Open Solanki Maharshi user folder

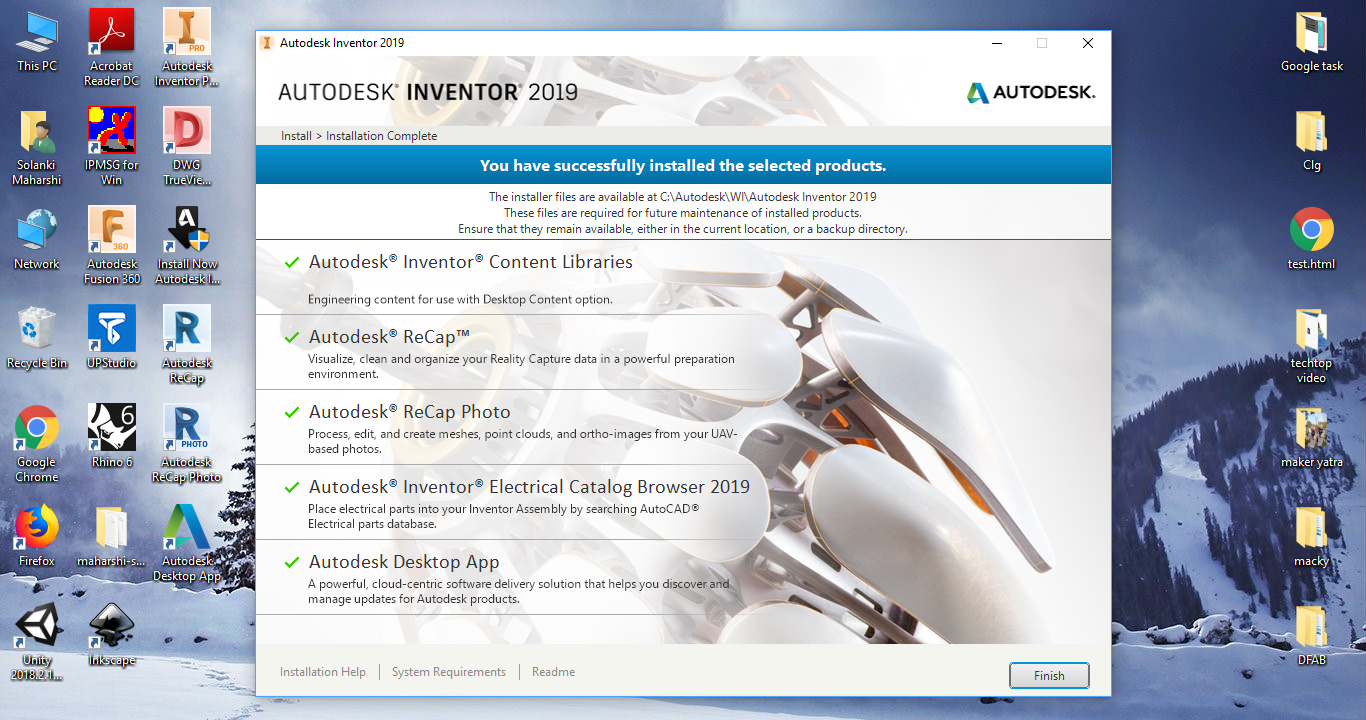click(x=37, y=147)
